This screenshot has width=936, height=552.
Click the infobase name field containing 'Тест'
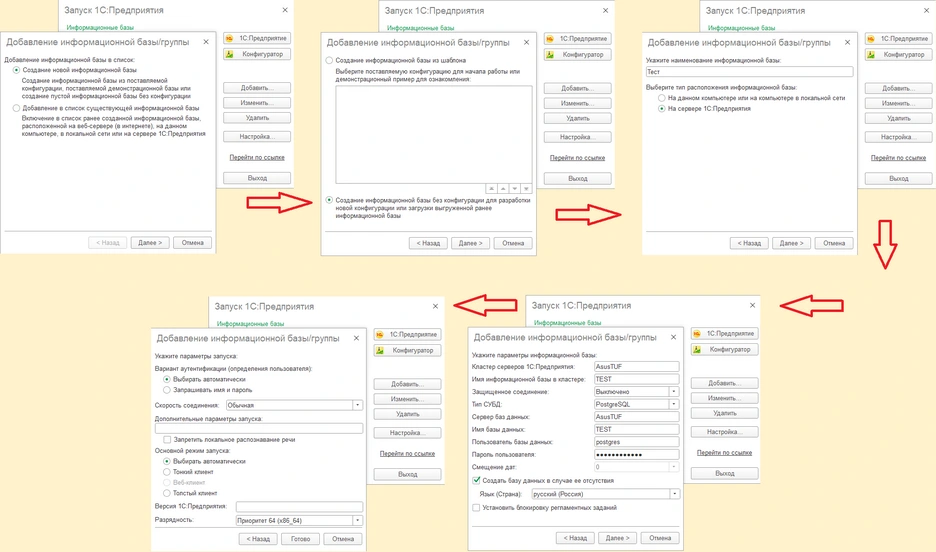pos(749,72)
